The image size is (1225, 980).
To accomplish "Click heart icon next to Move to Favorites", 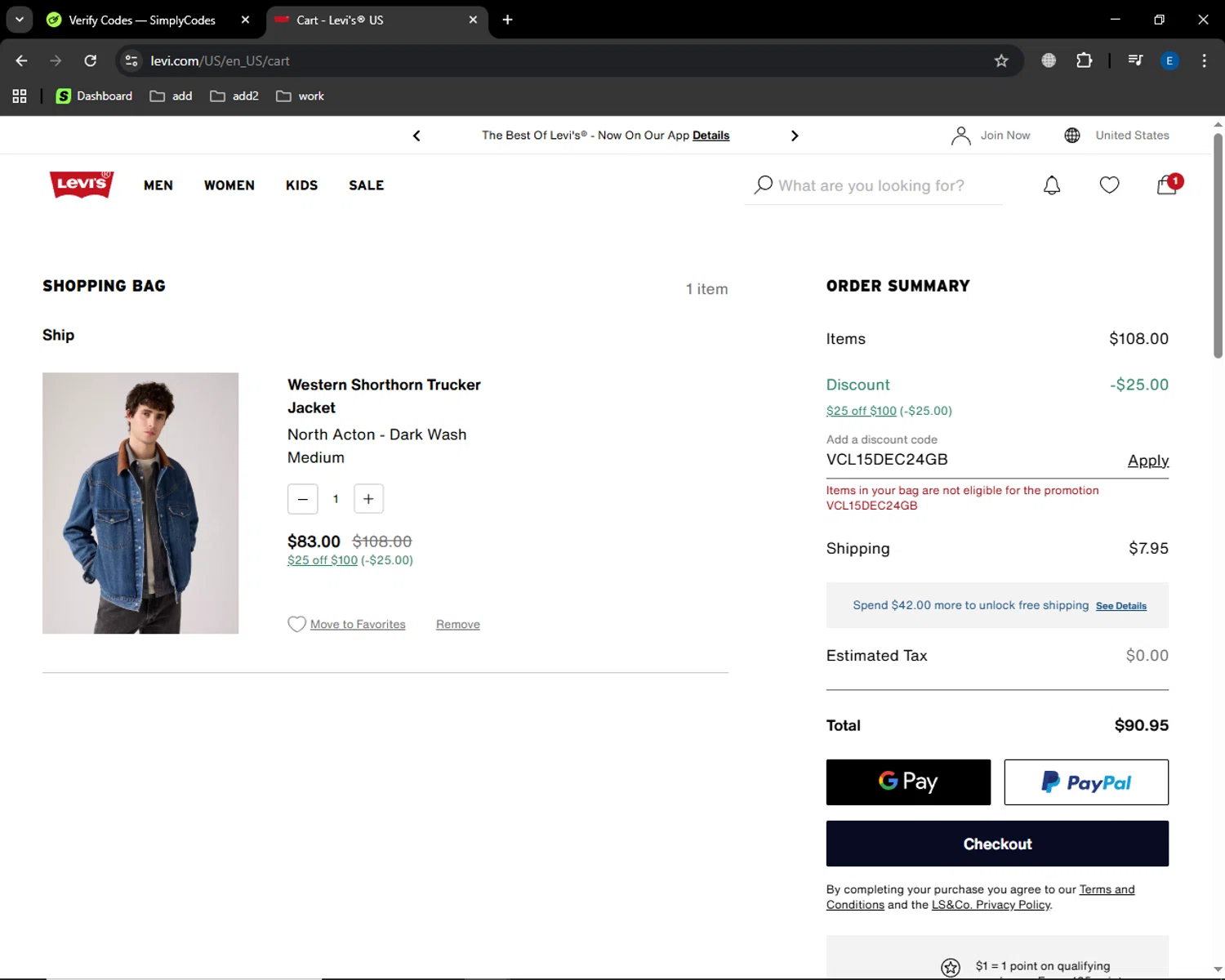I will (296, 624).
